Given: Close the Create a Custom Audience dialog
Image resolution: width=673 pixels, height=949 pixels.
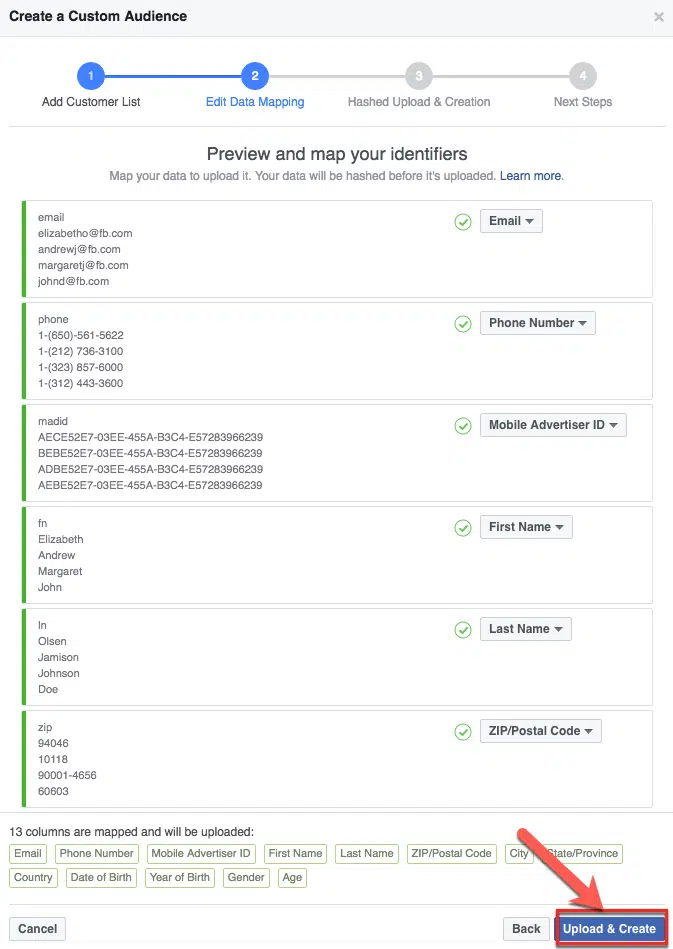Looking at the screenshot, I should 658,16.
